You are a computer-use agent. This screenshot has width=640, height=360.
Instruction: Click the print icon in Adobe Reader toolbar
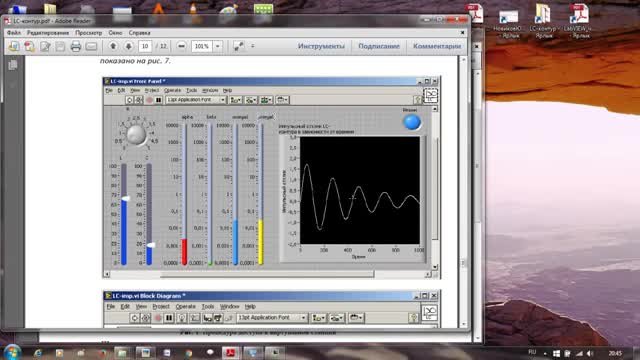click(x=76, y=46)
